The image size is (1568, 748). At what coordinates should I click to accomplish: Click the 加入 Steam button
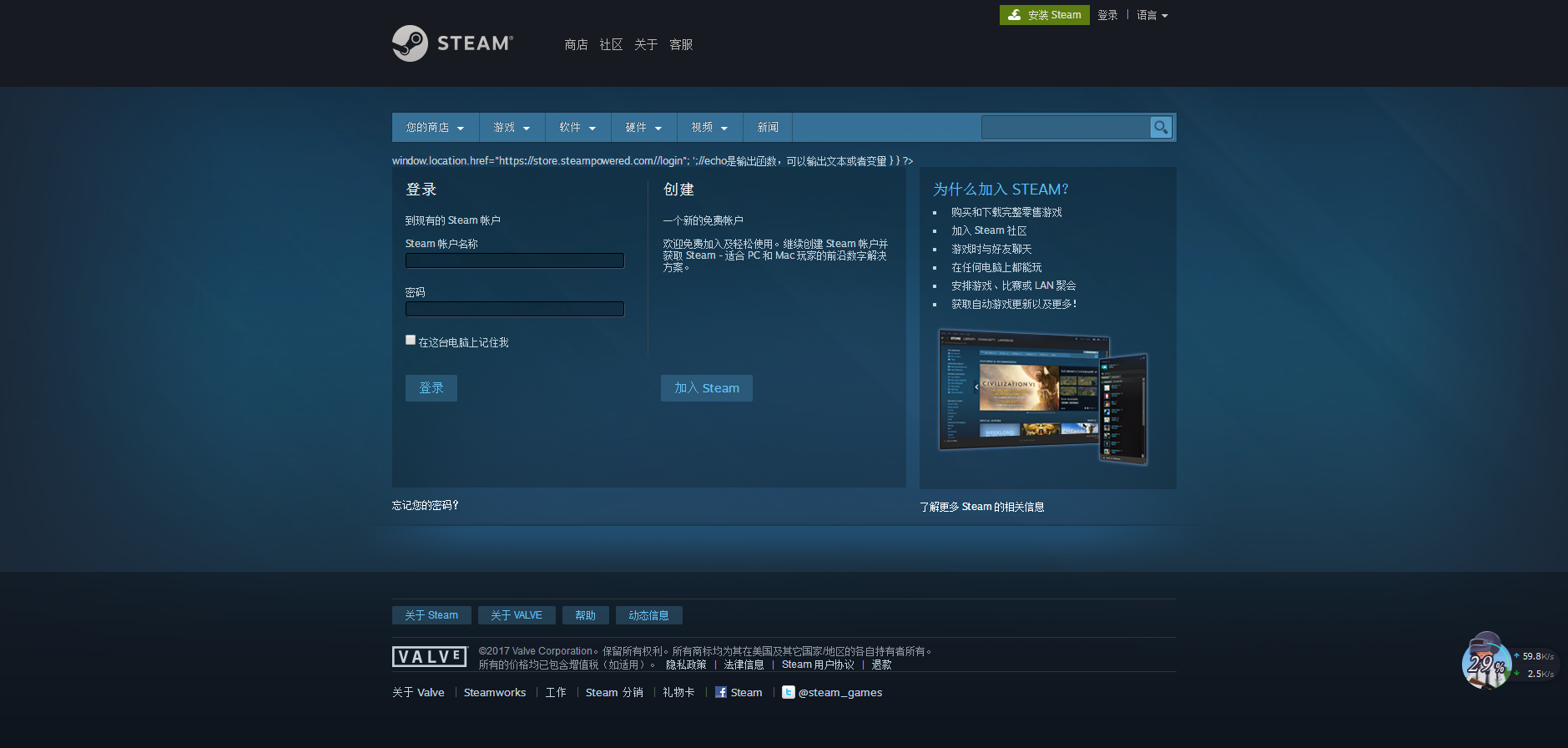coord(707,388)
